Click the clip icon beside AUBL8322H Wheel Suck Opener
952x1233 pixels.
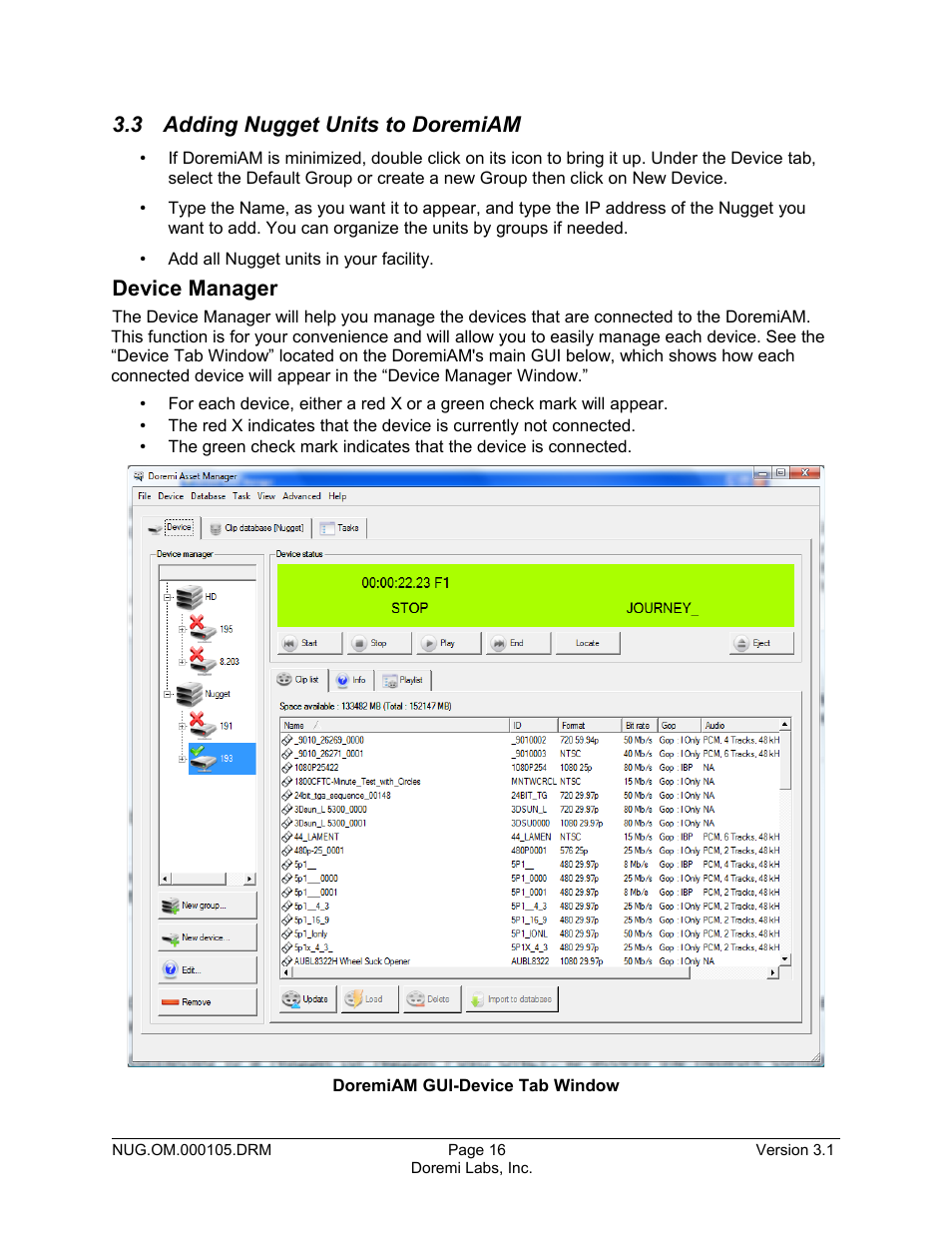point(287,961)
